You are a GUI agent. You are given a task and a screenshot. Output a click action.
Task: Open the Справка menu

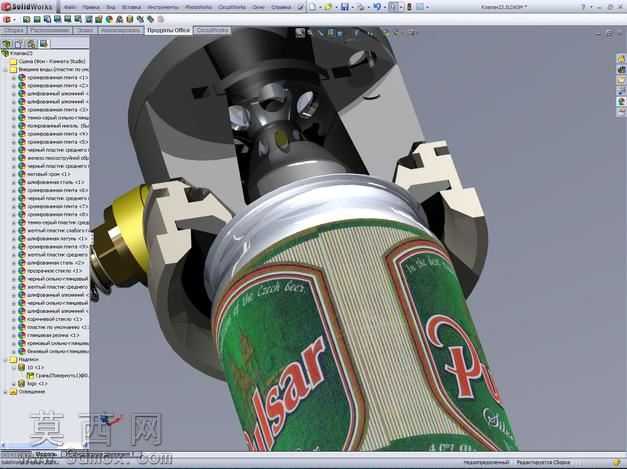[281, 7]
